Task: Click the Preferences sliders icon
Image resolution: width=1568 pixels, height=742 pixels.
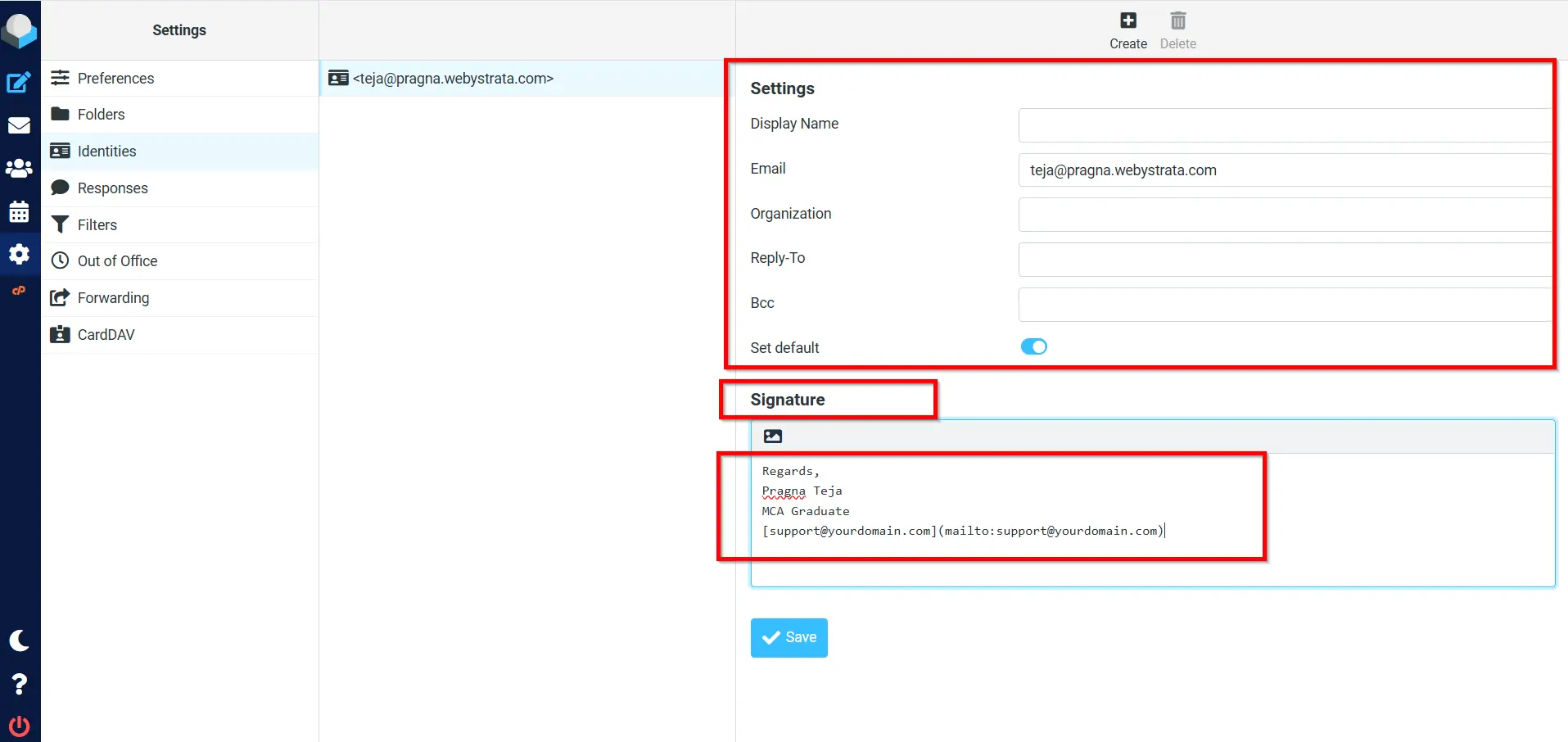Action: point(60,78)
